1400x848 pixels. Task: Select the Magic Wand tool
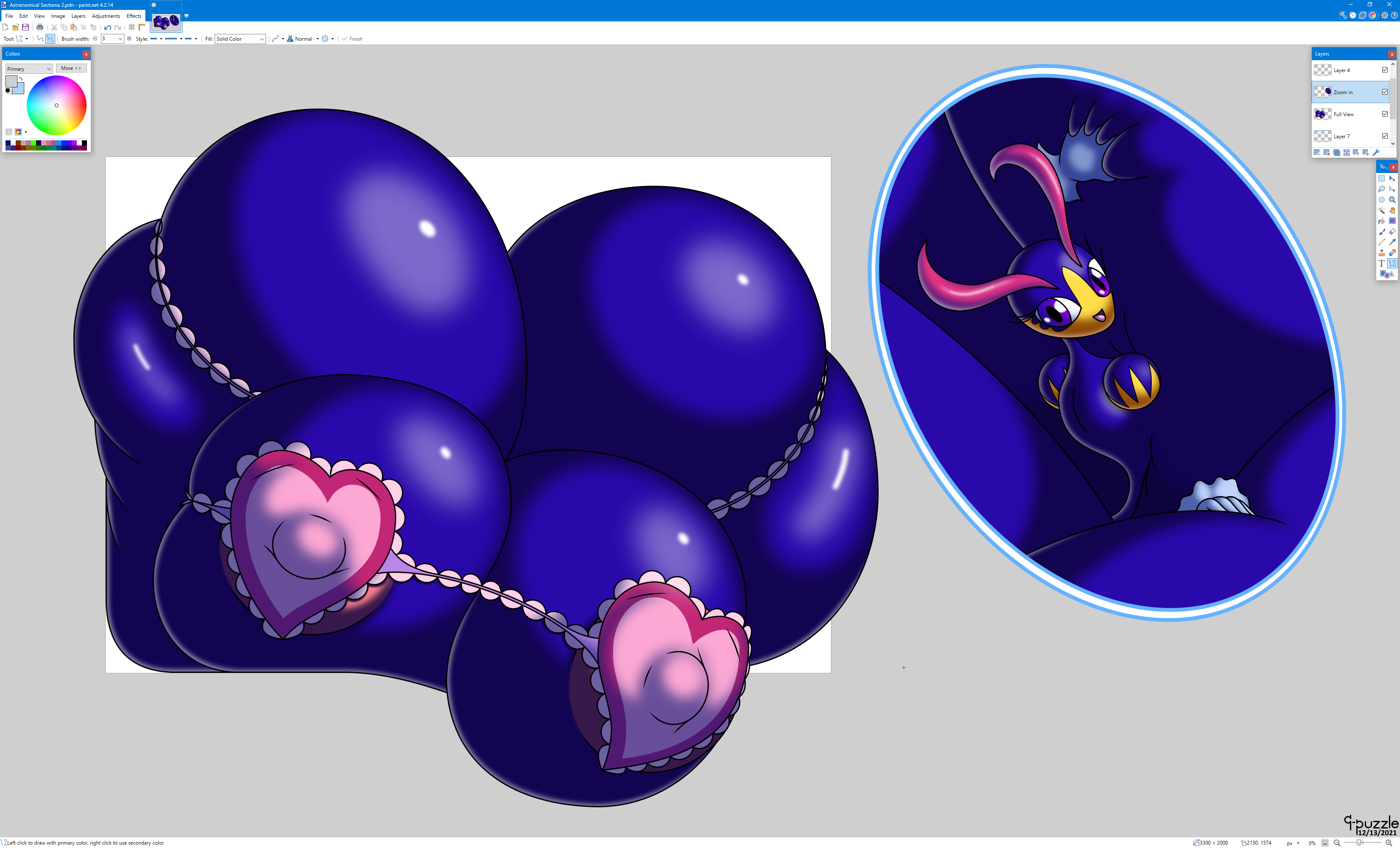coord(1382,210)
